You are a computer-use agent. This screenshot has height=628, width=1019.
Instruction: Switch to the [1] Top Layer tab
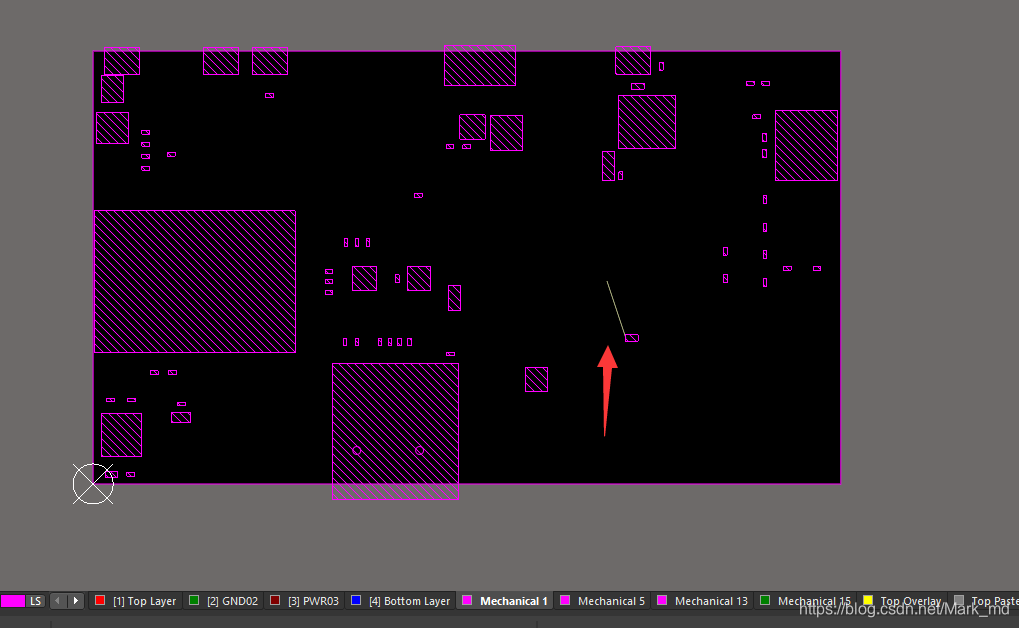pos(136,601)
